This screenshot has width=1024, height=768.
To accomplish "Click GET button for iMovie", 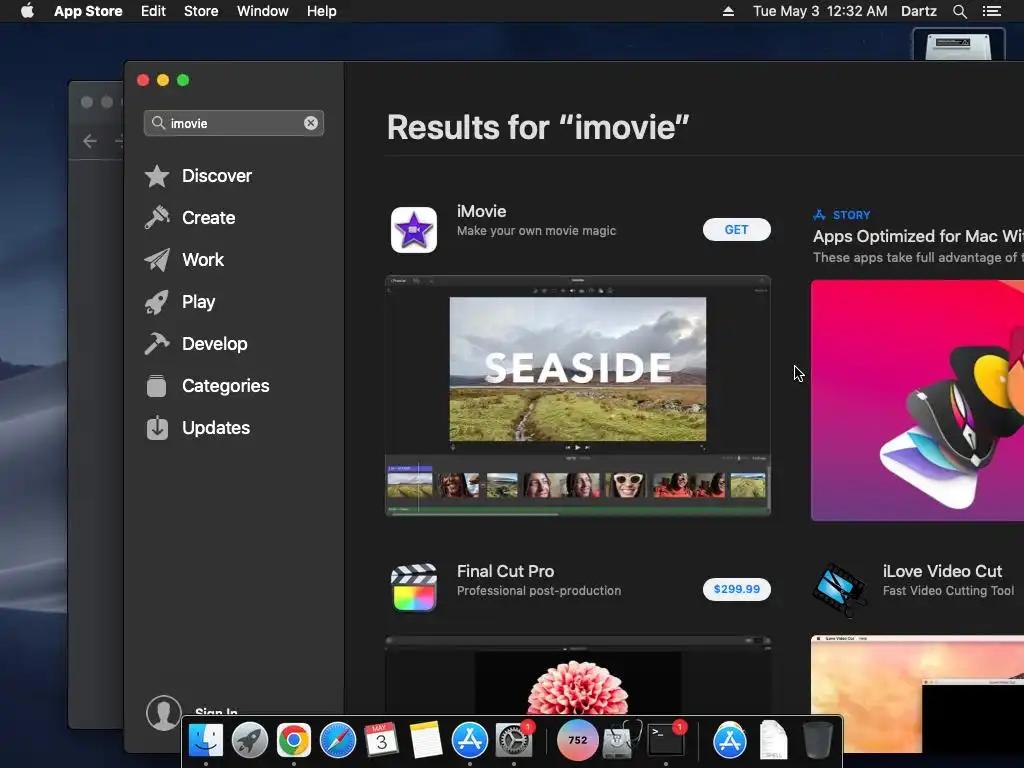I will click(x=737, y=229).
